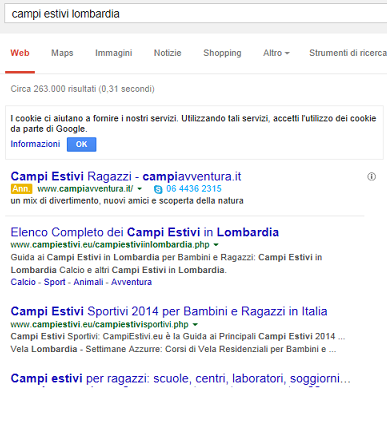Screen dimensions: 390x434
Task: Call phone number 06 4436 2315
Action: point(194,189)
